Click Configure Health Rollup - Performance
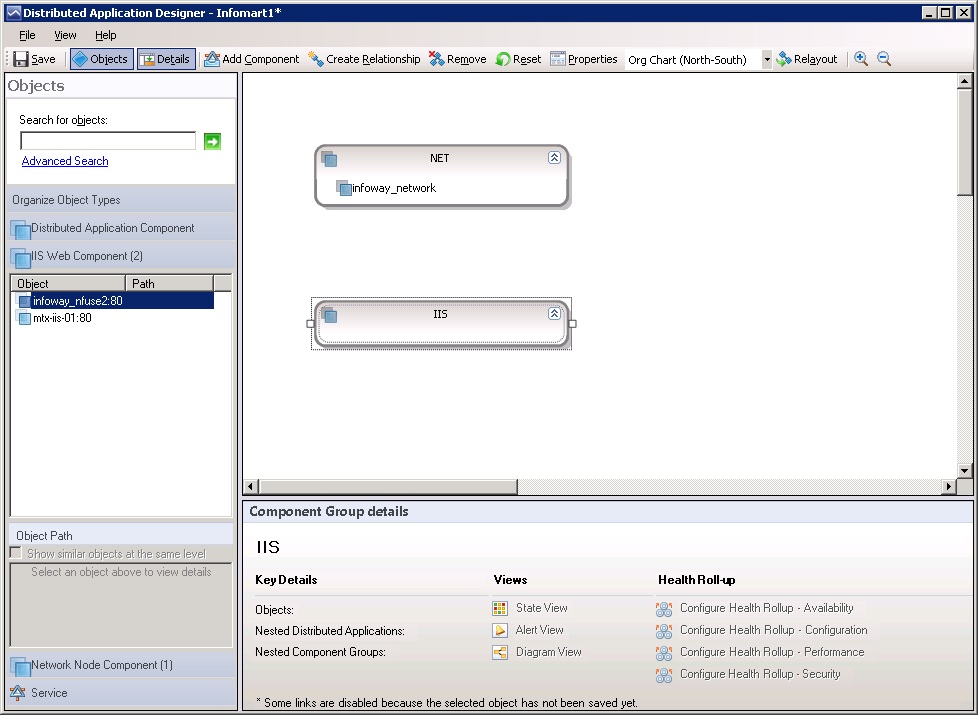This screenshot has height=715, width=978. click(772, 652)
